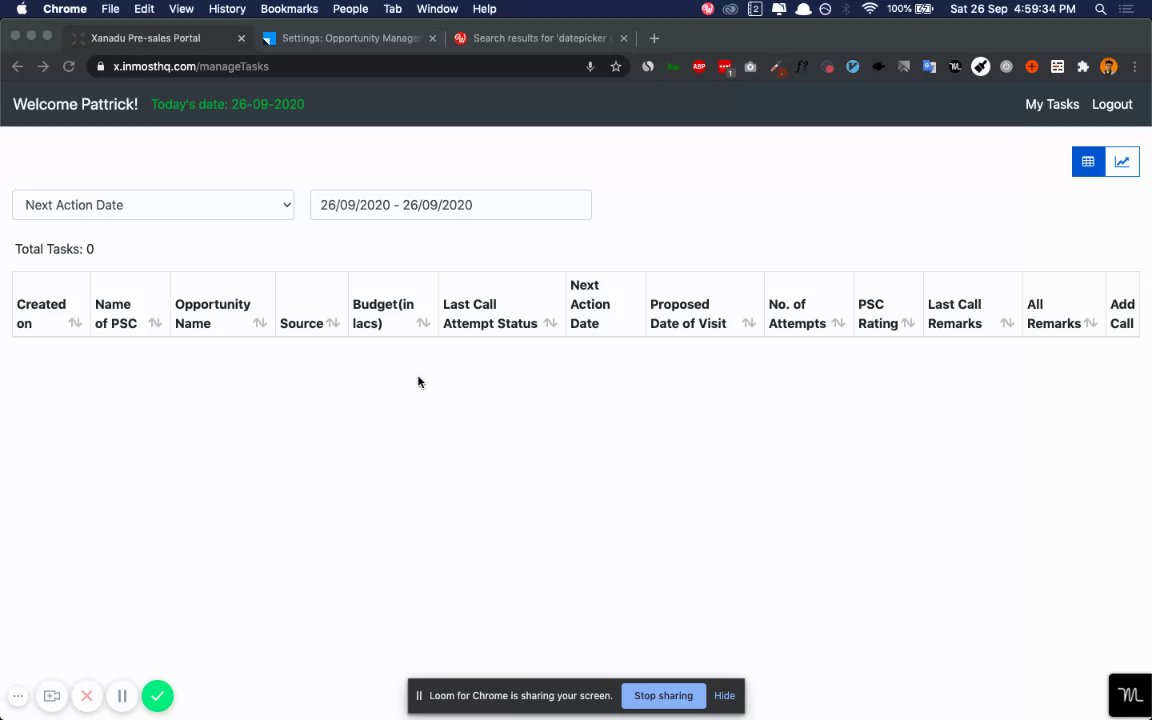Open Loom camera options icon
The height and width of the screenshot is (720, 1152).
coord(51,696)
